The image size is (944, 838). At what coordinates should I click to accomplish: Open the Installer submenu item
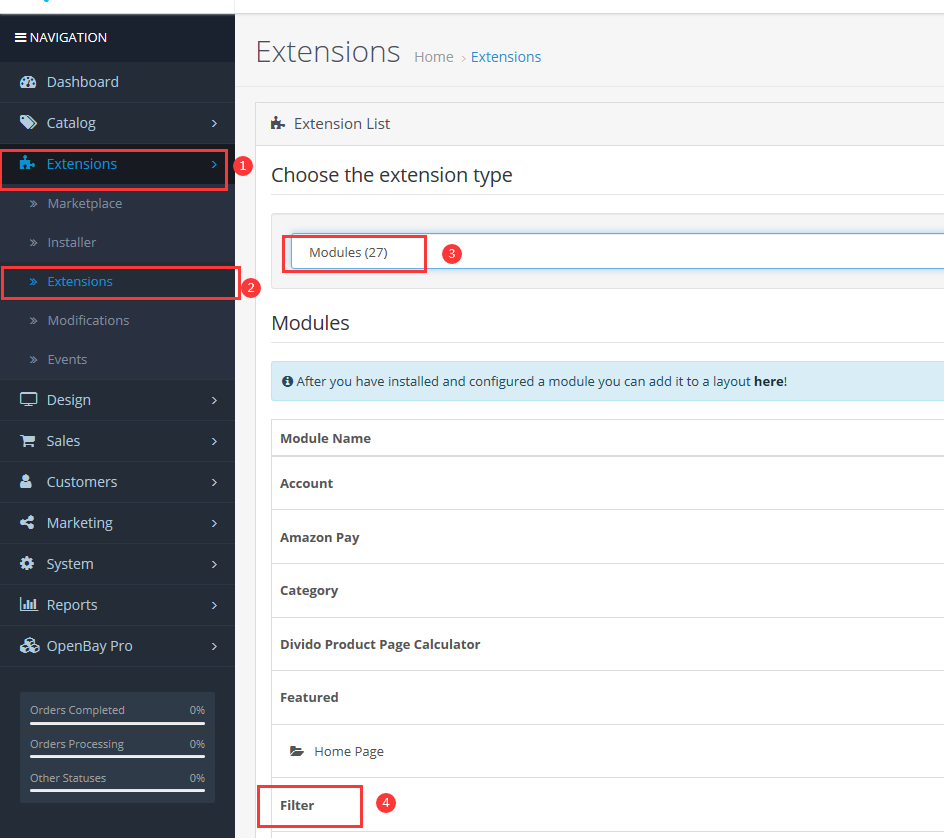117,243
